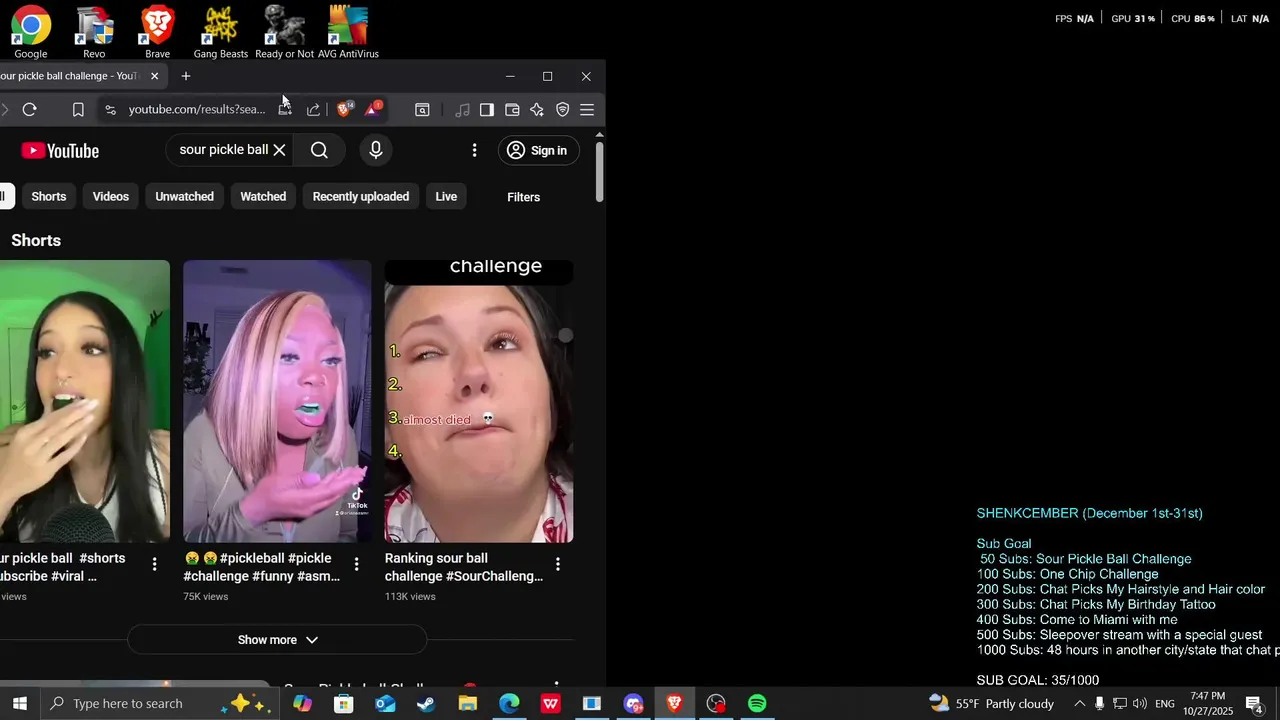The height and width of the screenshot is (720, 1280).
Task: Open the Gang Beasts desktop shortcut
Action: 221,31
